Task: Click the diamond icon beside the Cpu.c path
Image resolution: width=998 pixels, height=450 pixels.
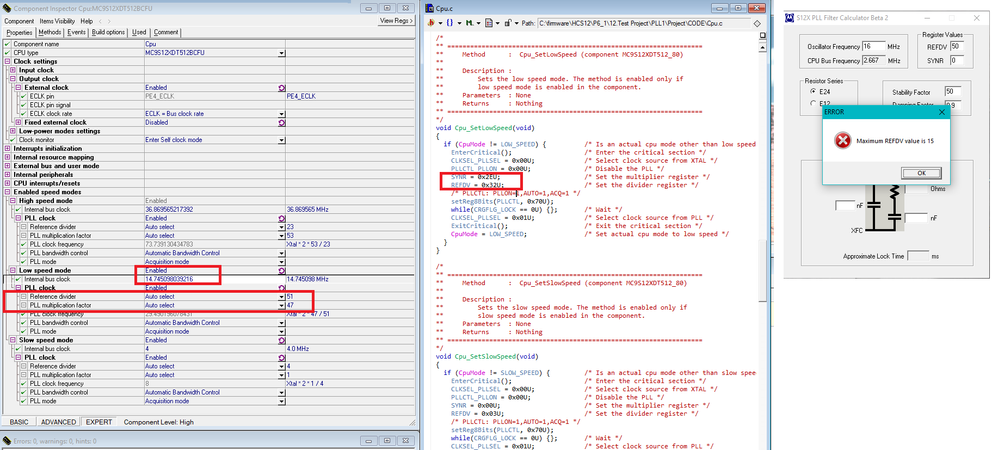Action: point(757,23)
